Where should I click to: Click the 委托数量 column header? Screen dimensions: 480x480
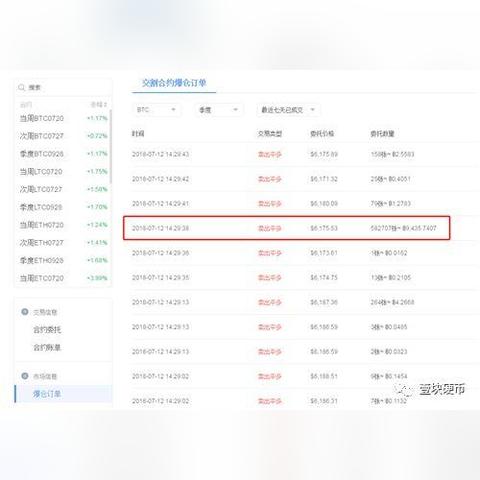coord(382,134)
